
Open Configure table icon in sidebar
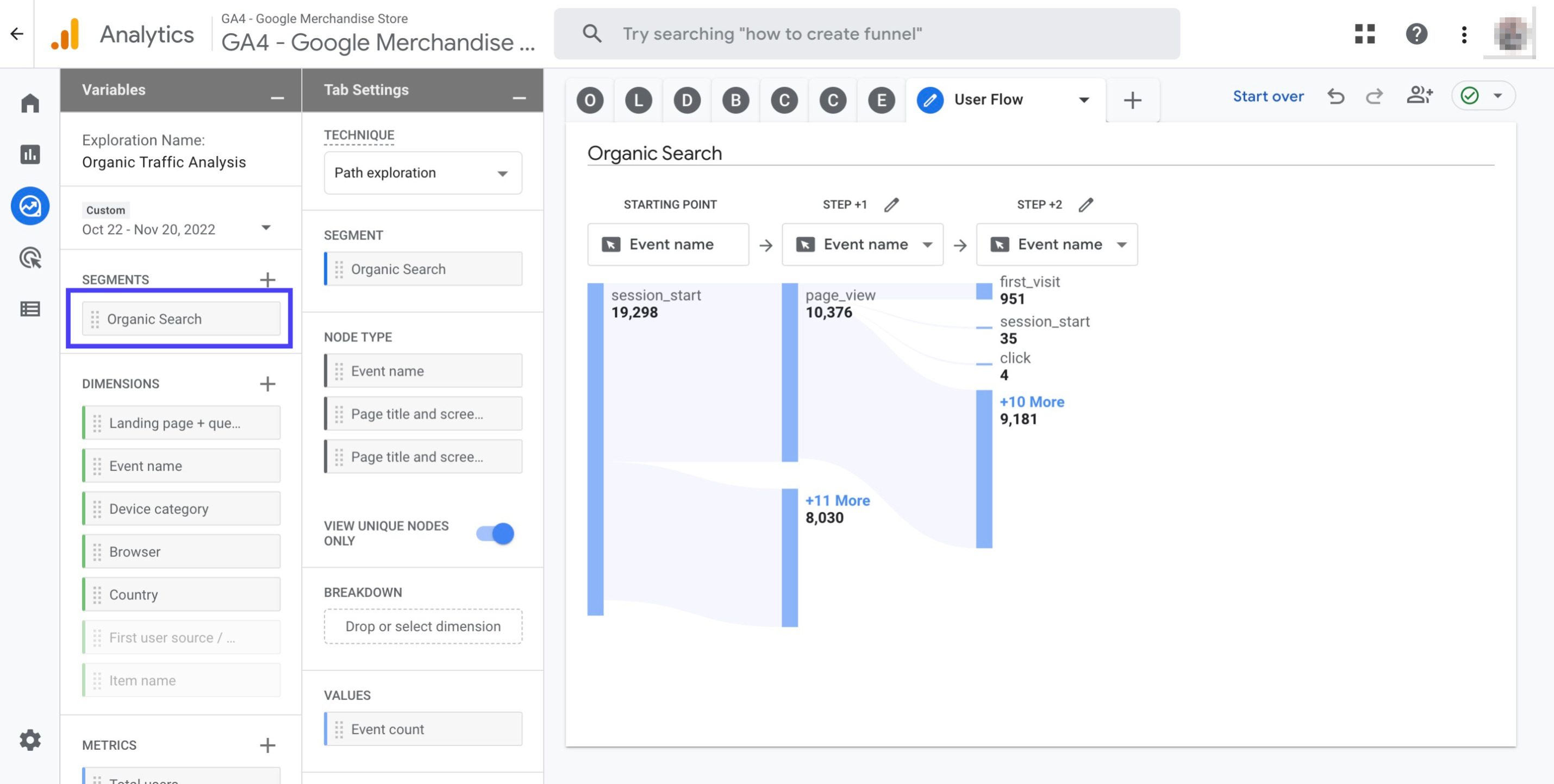[x=30, y=309]
